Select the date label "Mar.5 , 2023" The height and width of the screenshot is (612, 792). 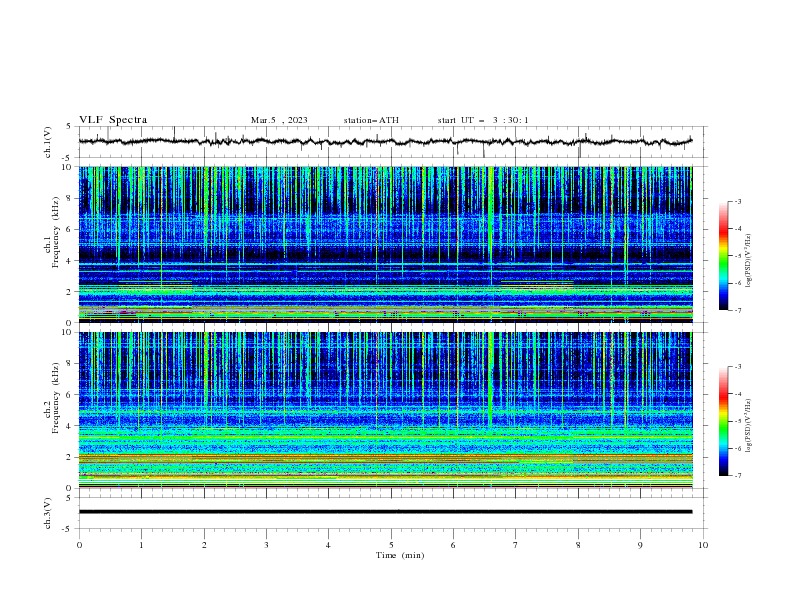click(279, 120)
